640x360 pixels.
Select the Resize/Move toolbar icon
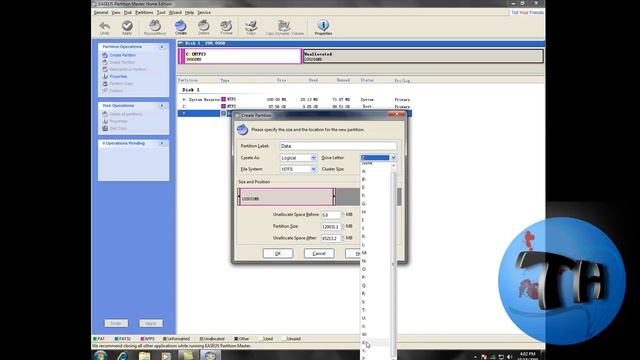[x=155, y=26]
